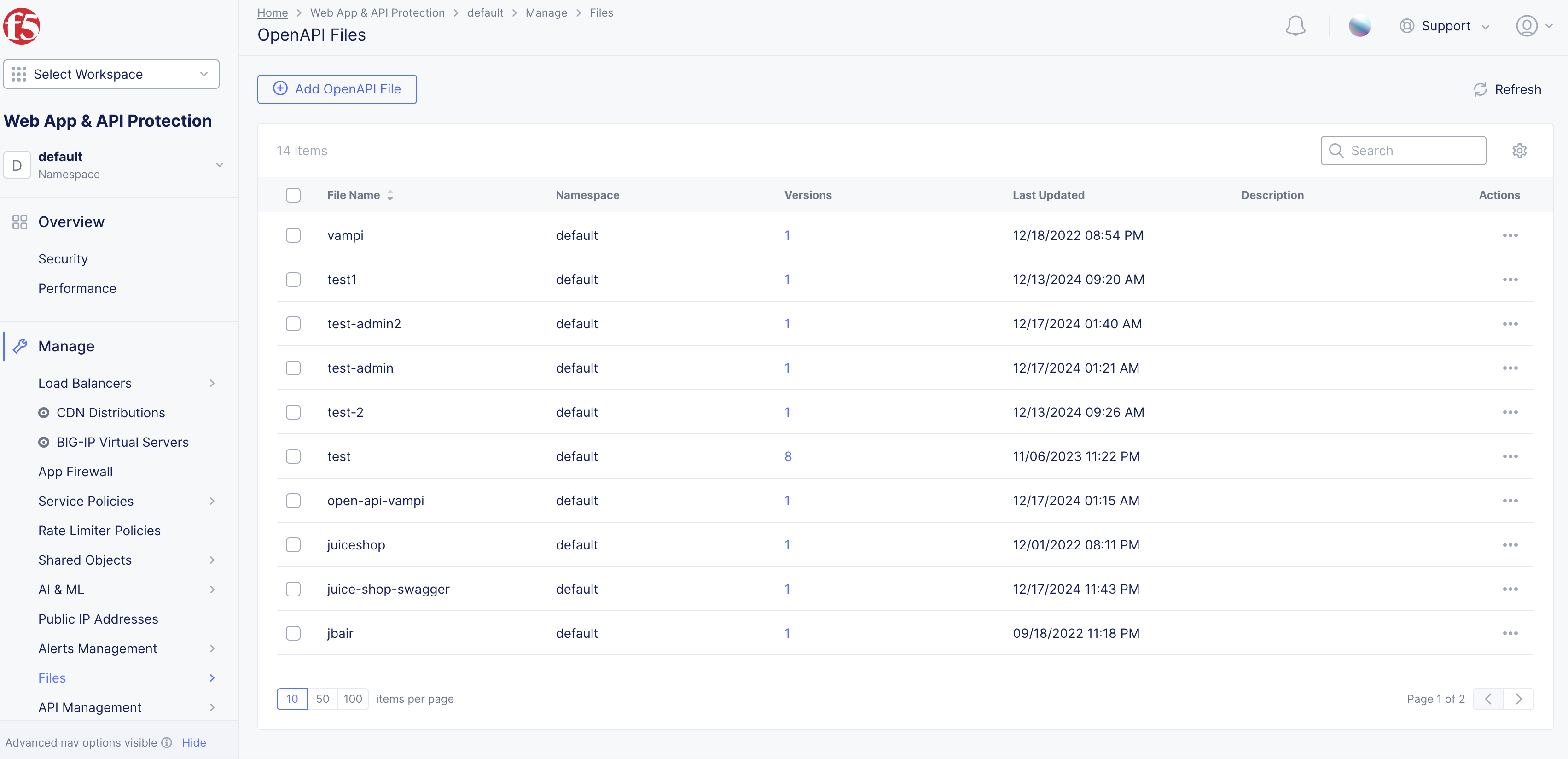Open the table settings gear icon
This screenshot has width=1568, height=759.
tap(1520, 151)
